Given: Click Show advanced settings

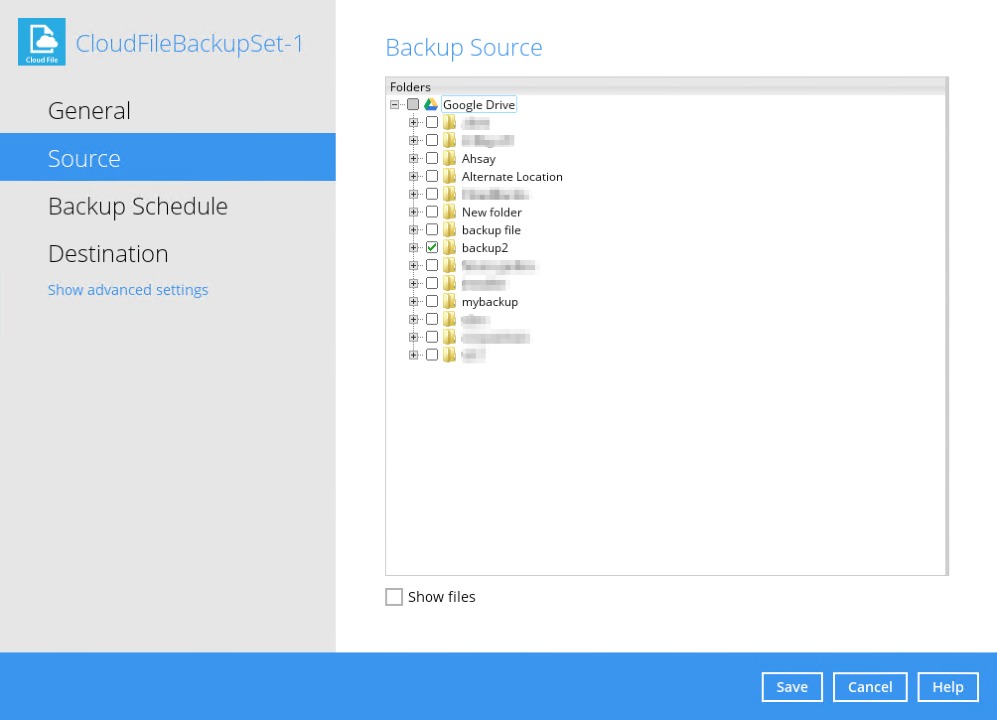Looking at the screenshot, I should (128, 289).
